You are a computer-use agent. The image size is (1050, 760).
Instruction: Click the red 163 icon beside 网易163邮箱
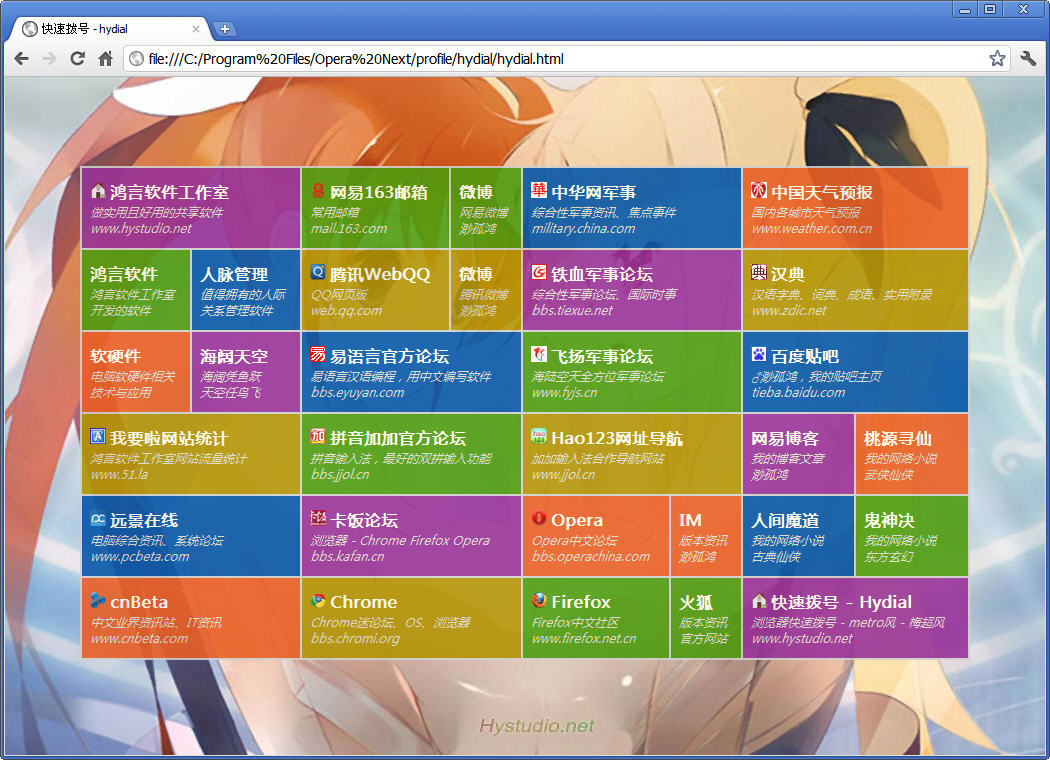point(318,191)
